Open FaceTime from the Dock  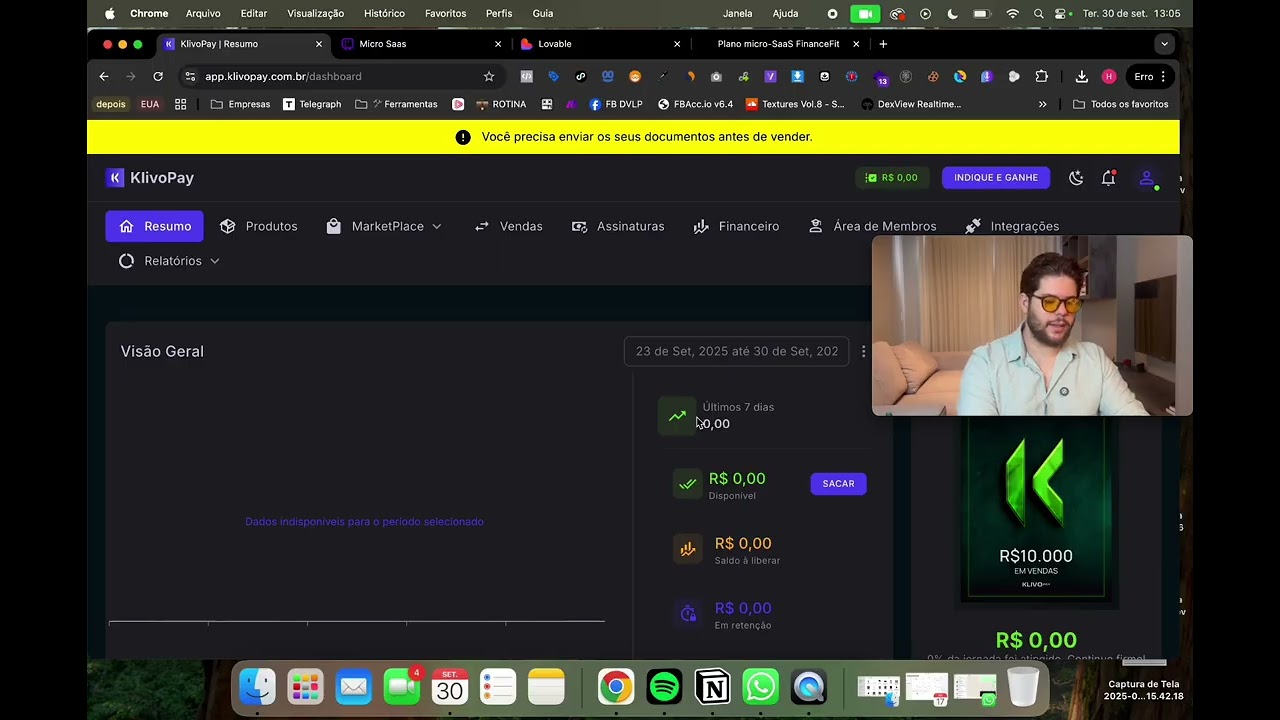[402, 687]
